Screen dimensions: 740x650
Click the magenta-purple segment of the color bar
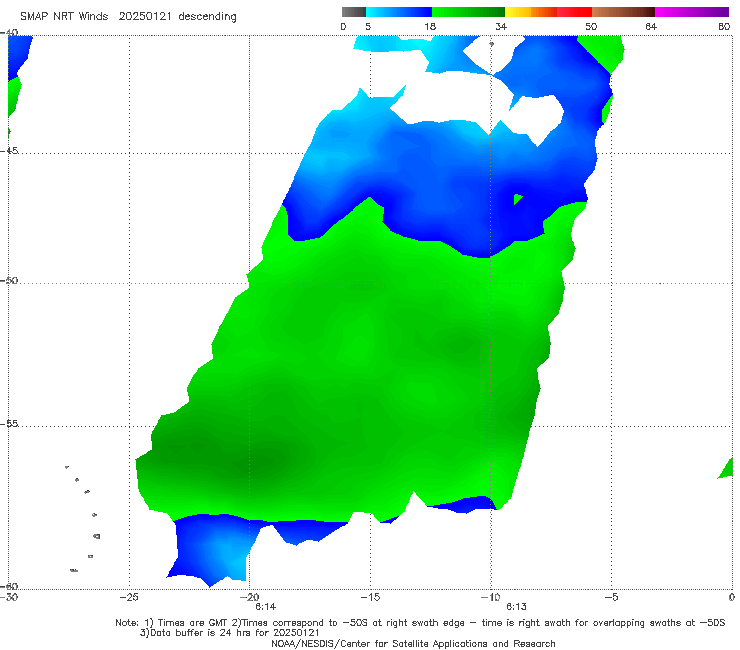692,12
